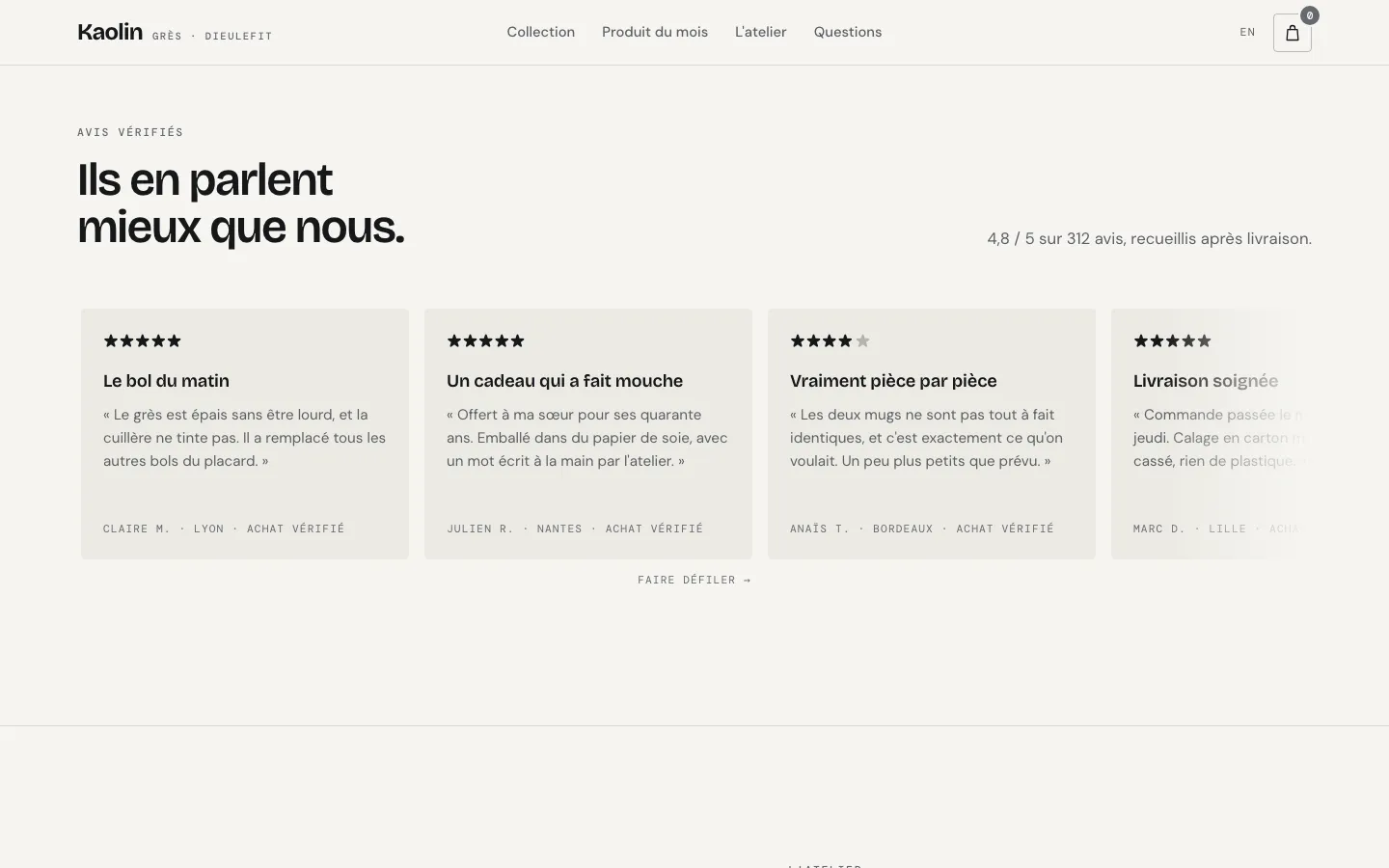
Task: Click the star rating on 'Livraison soignée'
Action: pos(1172,340)
